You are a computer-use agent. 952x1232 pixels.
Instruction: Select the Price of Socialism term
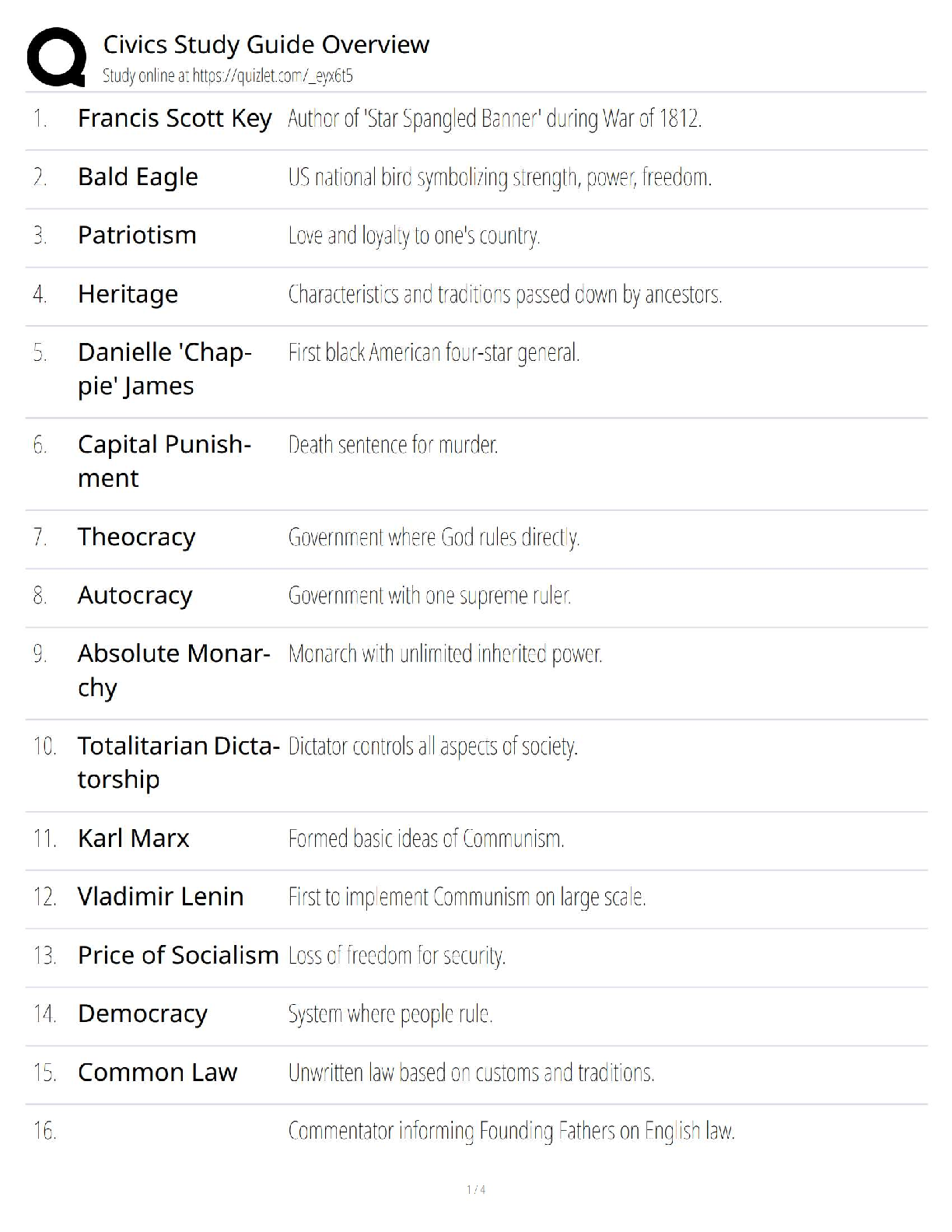pos(178,955)
